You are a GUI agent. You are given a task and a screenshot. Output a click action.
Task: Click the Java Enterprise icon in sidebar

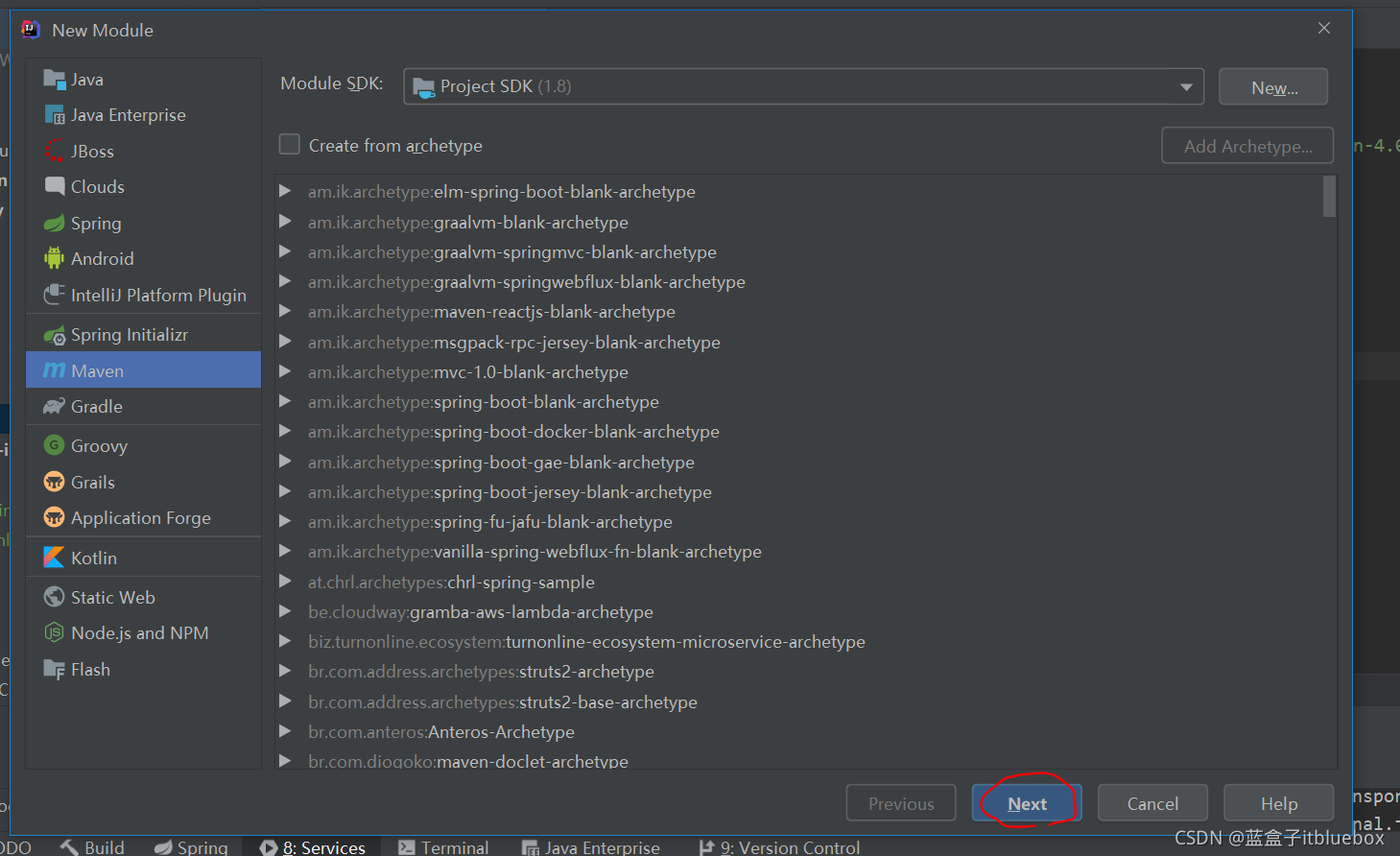pos(55,115)
